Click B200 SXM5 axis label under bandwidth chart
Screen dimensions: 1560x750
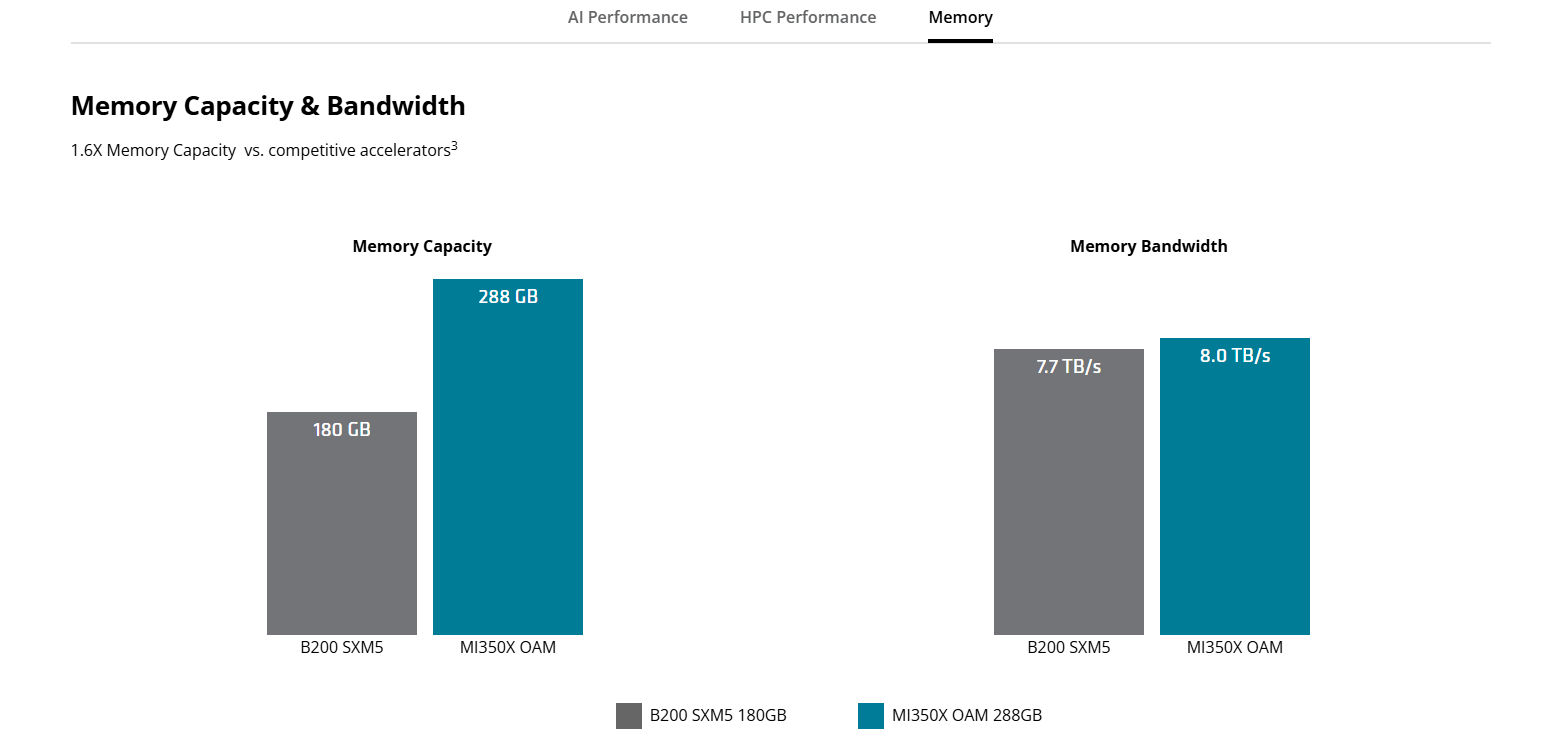tap(1069, 648)
